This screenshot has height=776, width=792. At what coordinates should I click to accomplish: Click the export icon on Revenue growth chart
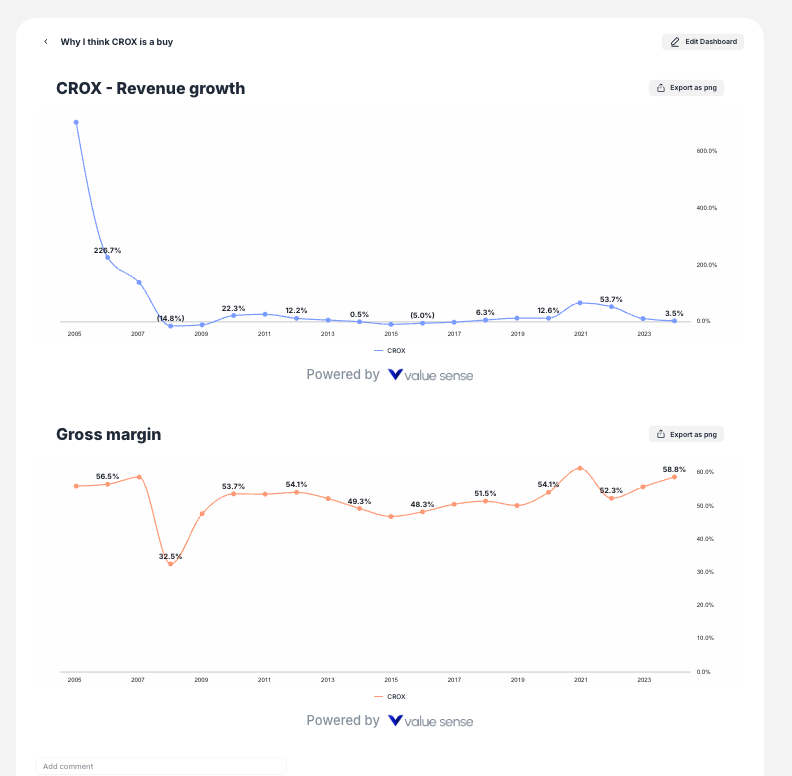[x=661, y=88]
